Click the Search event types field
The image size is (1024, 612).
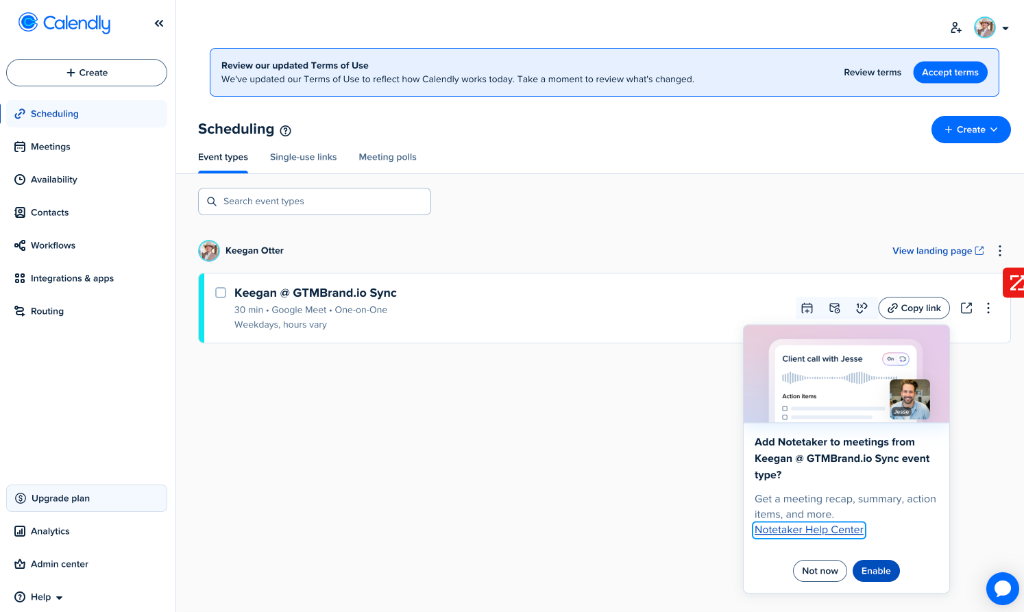314,201
